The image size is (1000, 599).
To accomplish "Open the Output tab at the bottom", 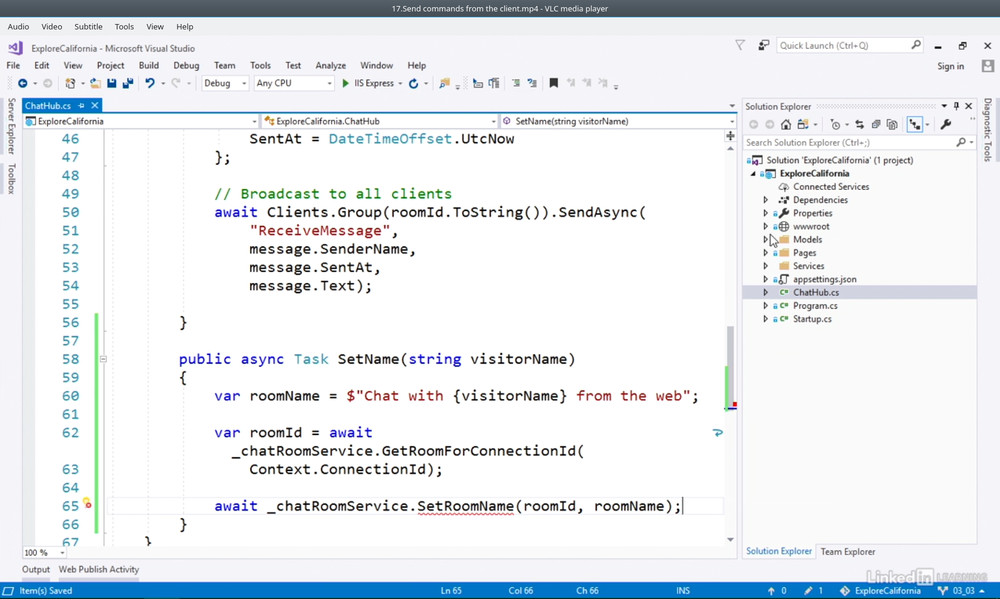I will tap(36, 570).
